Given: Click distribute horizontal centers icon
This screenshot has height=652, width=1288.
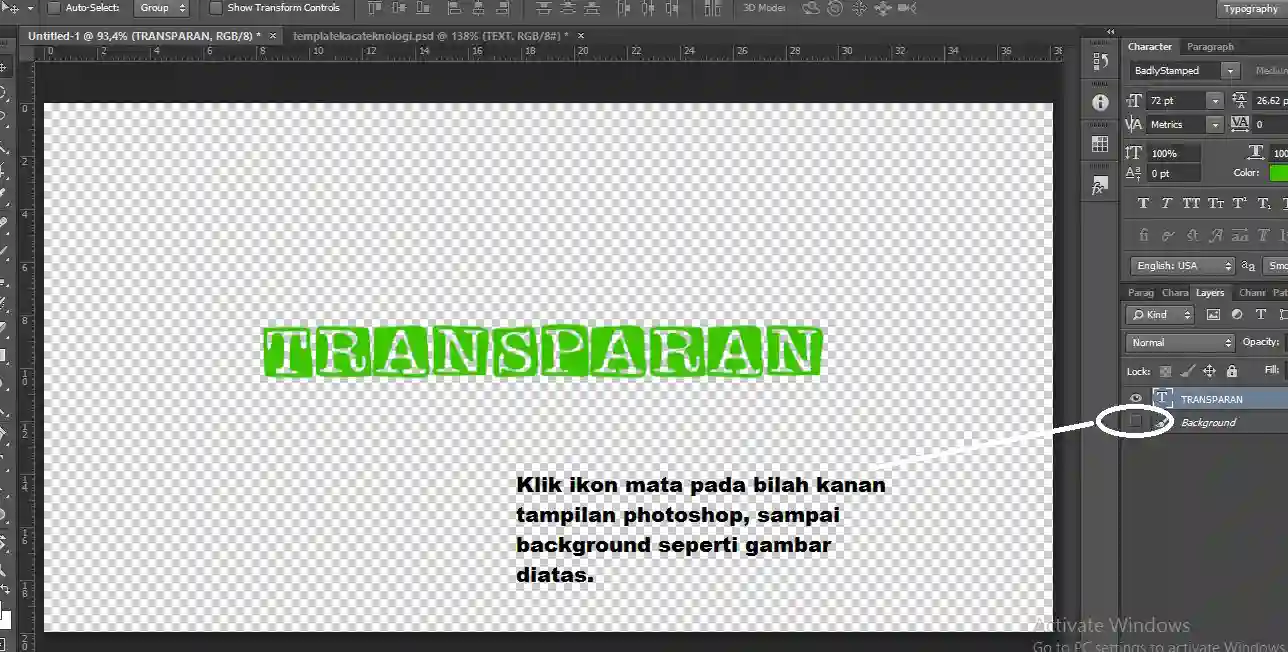Looking at the screenshot, I should pos(648,8).
